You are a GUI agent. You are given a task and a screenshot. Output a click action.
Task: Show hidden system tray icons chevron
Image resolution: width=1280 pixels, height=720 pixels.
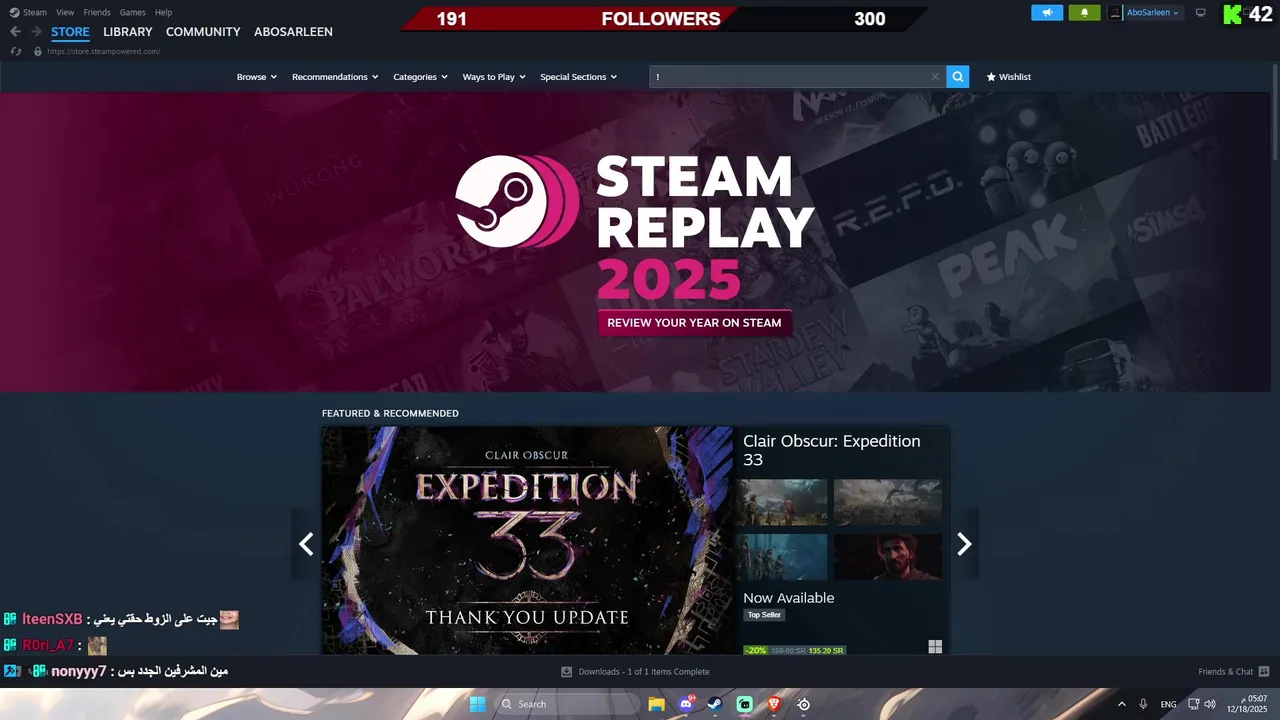pos(1121,704)
